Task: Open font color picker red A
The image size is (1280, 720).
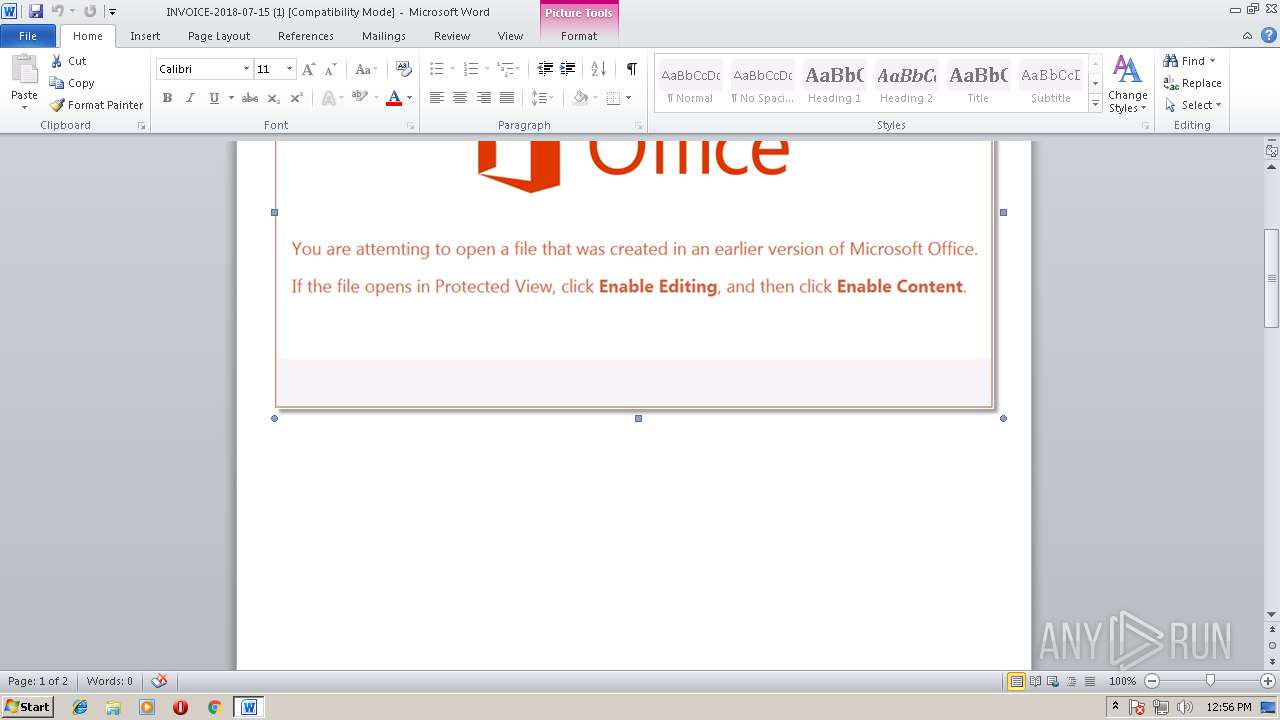Action: point(394,98)
